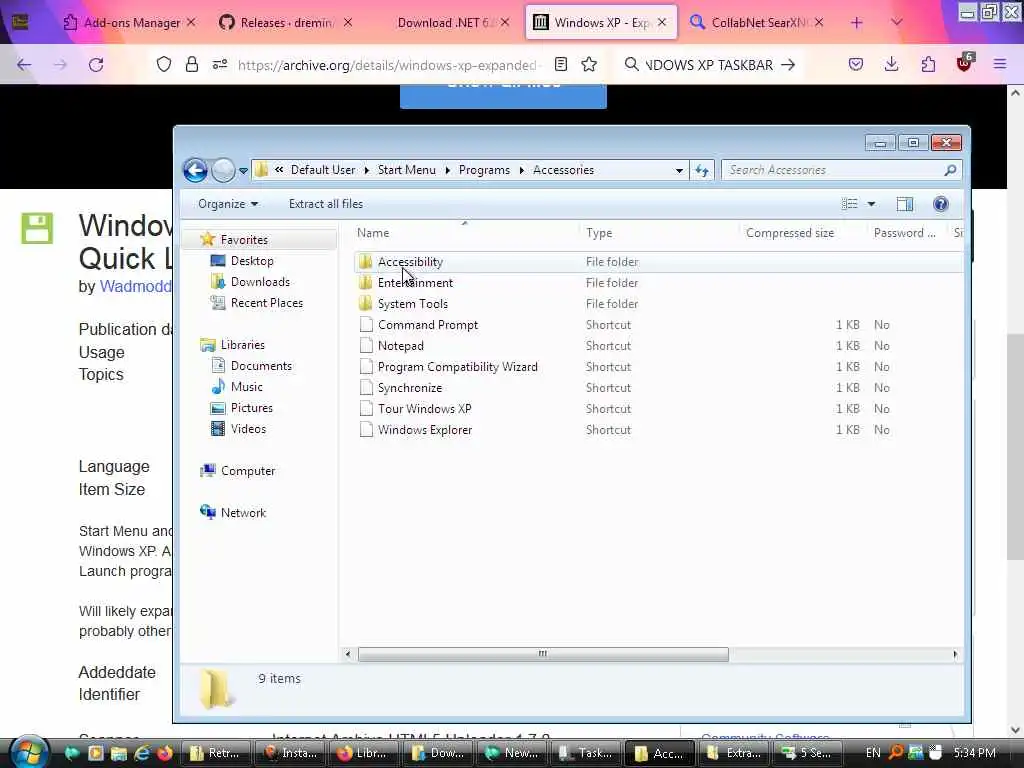Select Desktop in Favorites list
Image resolution: width=1024 pixels, height=768 pixels.
coord(251,261)
